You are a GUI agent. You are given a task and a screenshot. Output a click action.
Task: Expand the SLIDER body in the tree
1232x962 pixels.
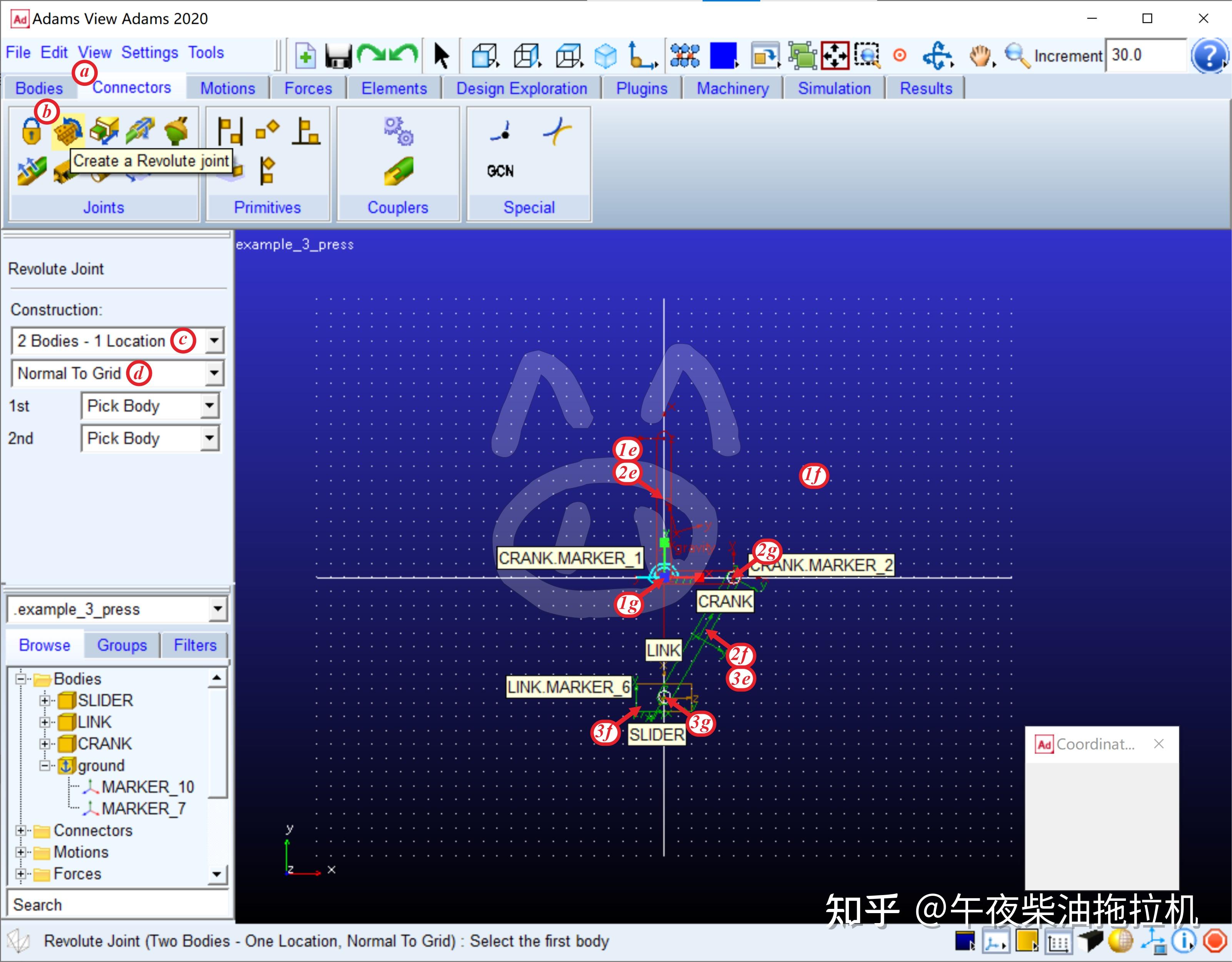tap(45, 700)
